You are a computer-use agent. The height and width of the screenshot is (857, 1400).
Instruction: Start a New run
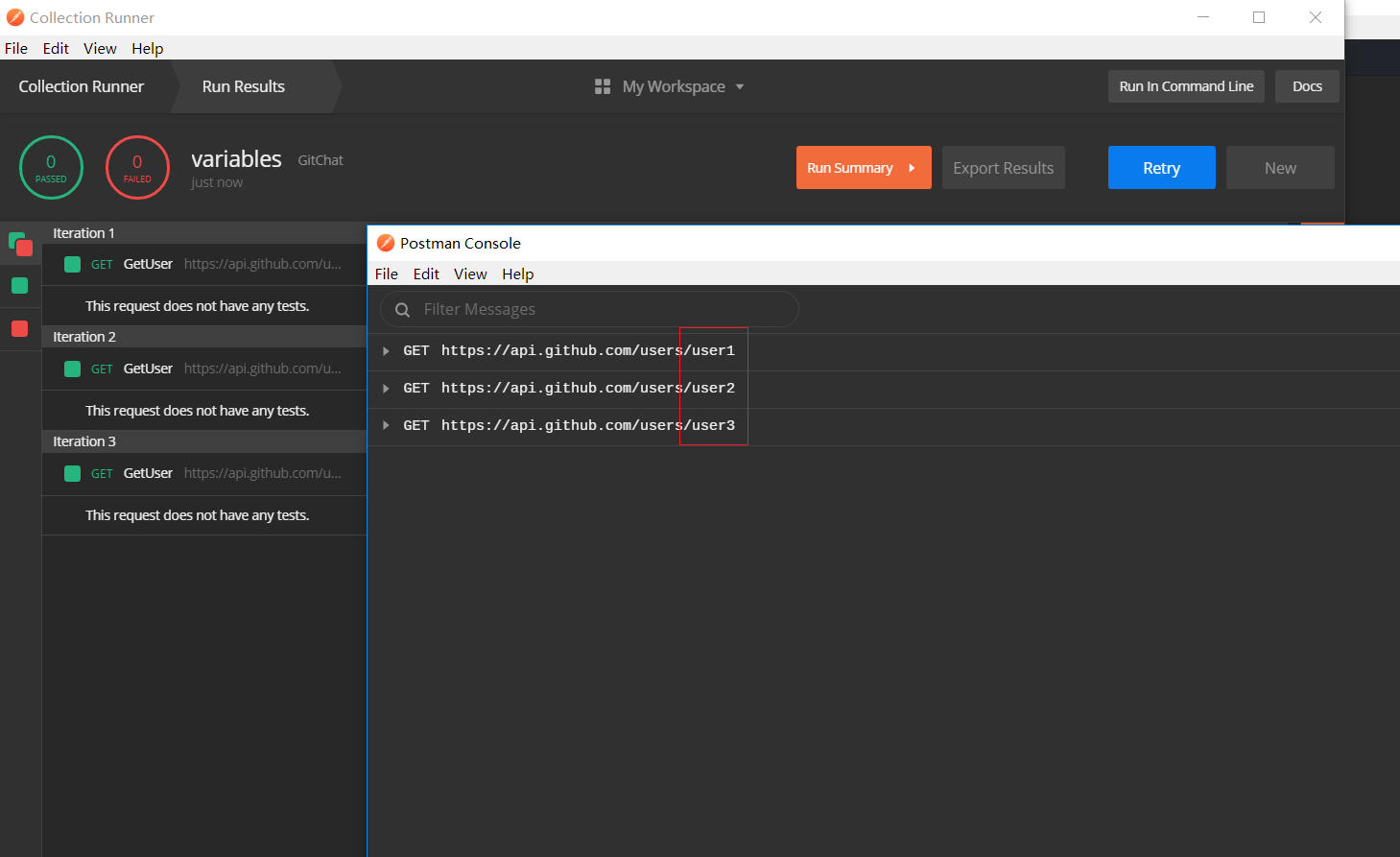pos(1280,168)
